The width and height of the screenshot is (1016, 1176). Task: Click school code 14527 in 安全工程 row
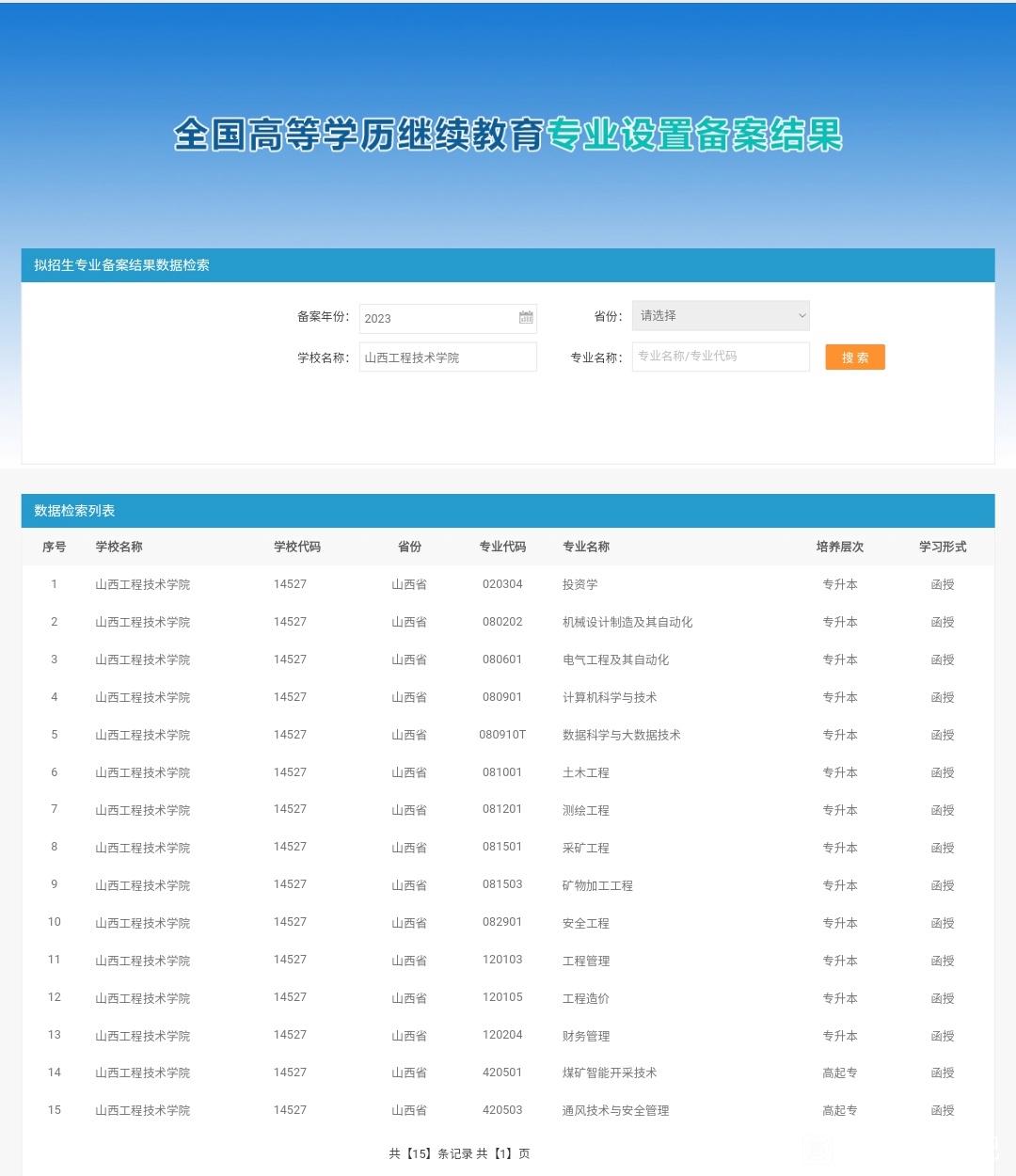[x=290, y=922]
